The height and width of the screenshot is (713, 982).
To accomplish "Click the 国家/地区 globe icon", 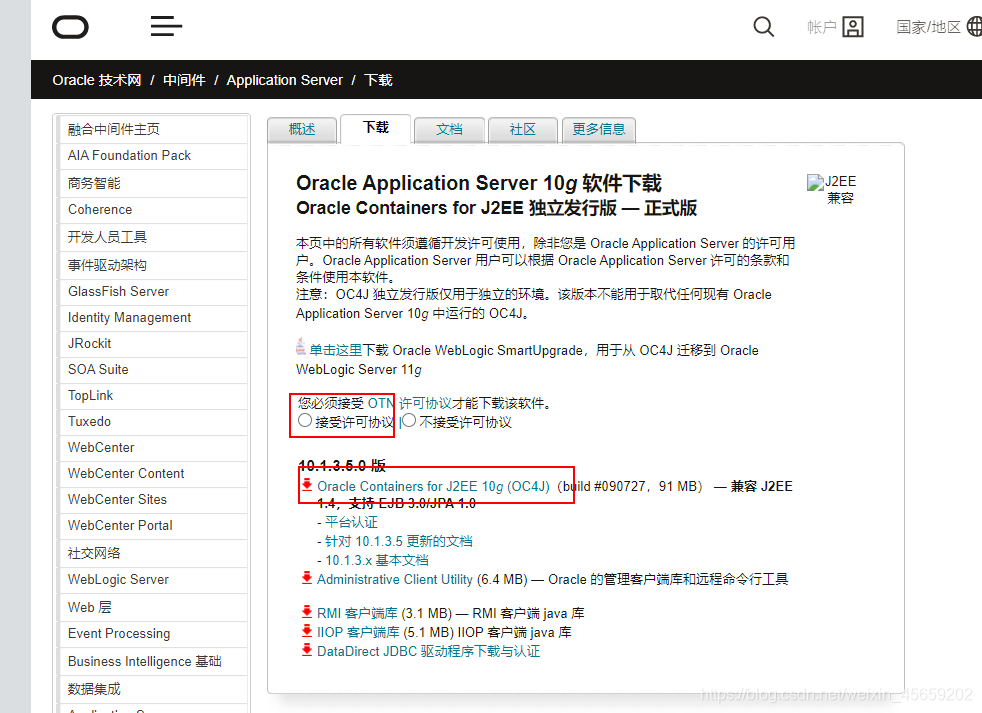I will [972, 27].
